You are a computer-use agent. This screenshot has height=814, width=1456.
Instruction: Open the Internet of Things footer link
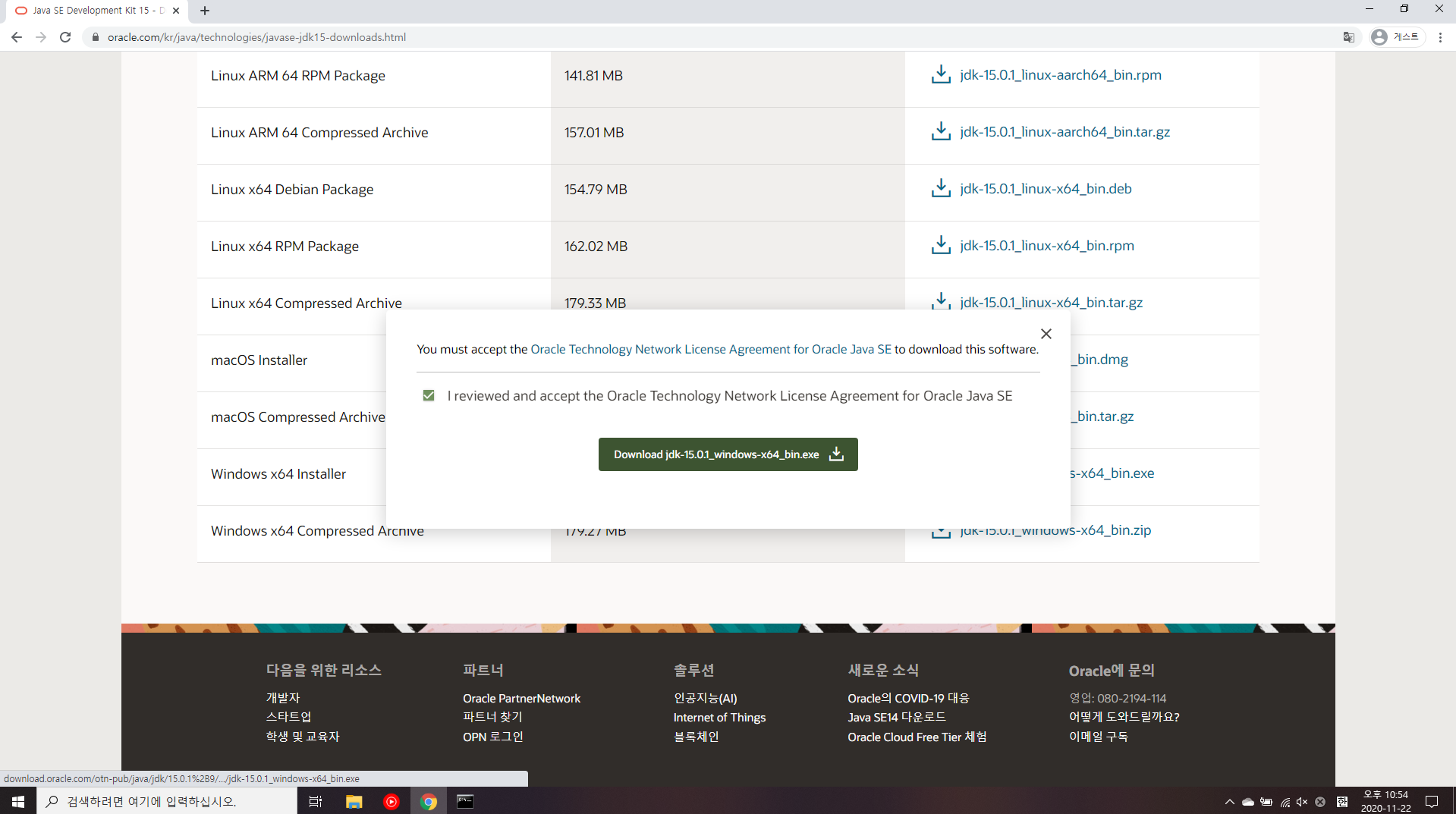720,717
